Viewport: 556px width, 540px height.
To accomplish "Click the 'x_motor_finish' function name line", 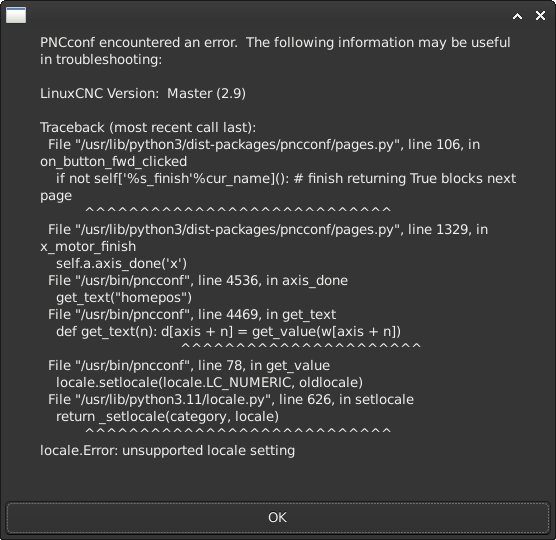I will pos(88,246).
